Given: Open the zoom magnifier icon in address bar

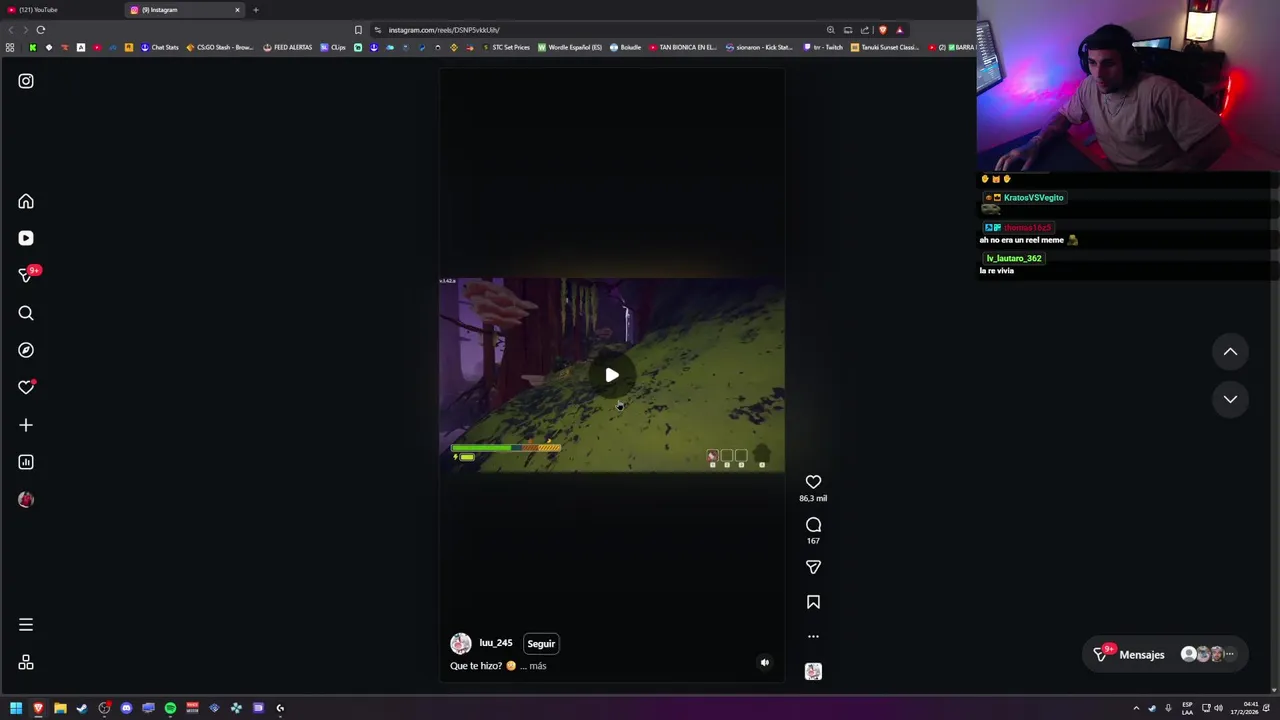Looking at the screenshot, I should pyautogui.click(x=830, y=30).
